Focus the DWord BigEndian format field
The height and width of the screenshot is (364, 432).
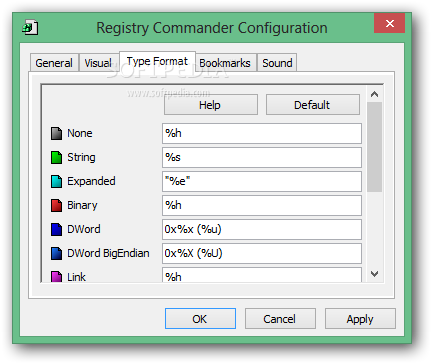point(262,253)
